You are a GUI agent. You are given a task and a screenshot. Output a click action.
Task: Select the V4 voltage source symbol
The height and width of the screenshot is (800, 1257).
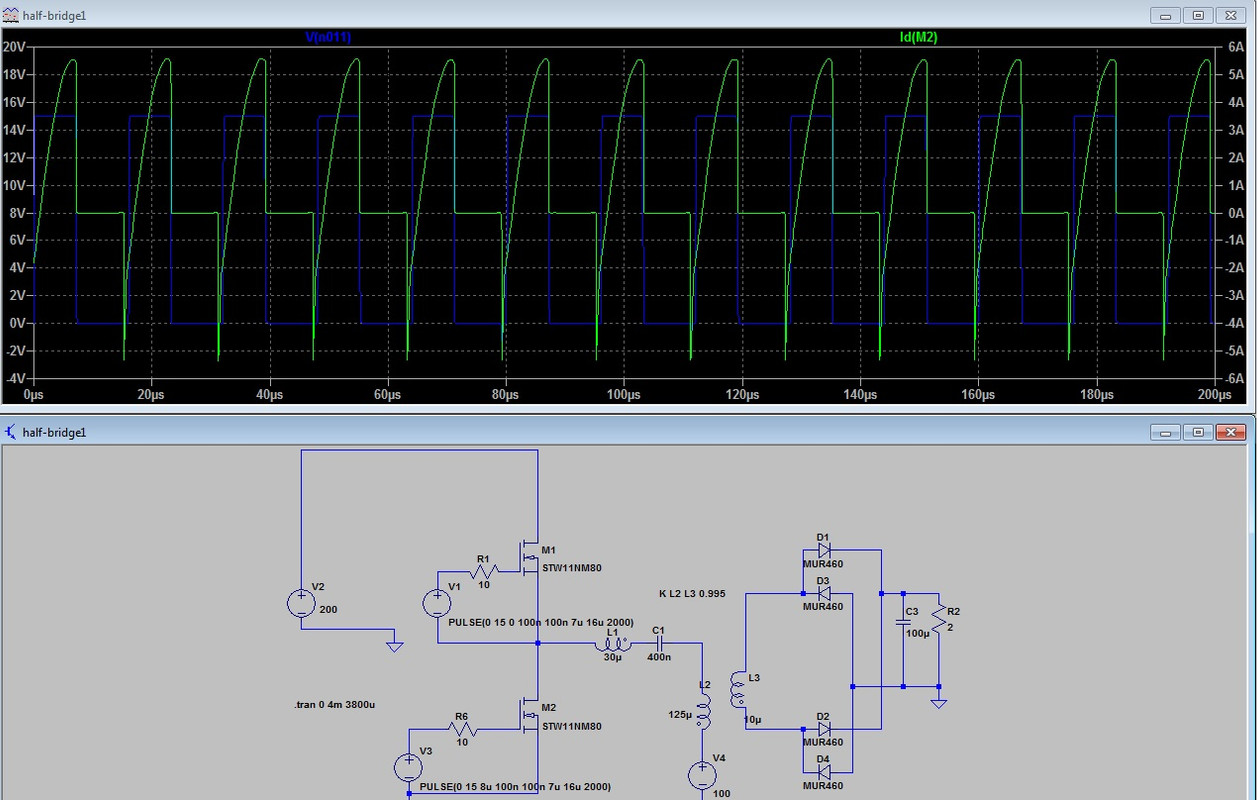(x=702, y=774)
